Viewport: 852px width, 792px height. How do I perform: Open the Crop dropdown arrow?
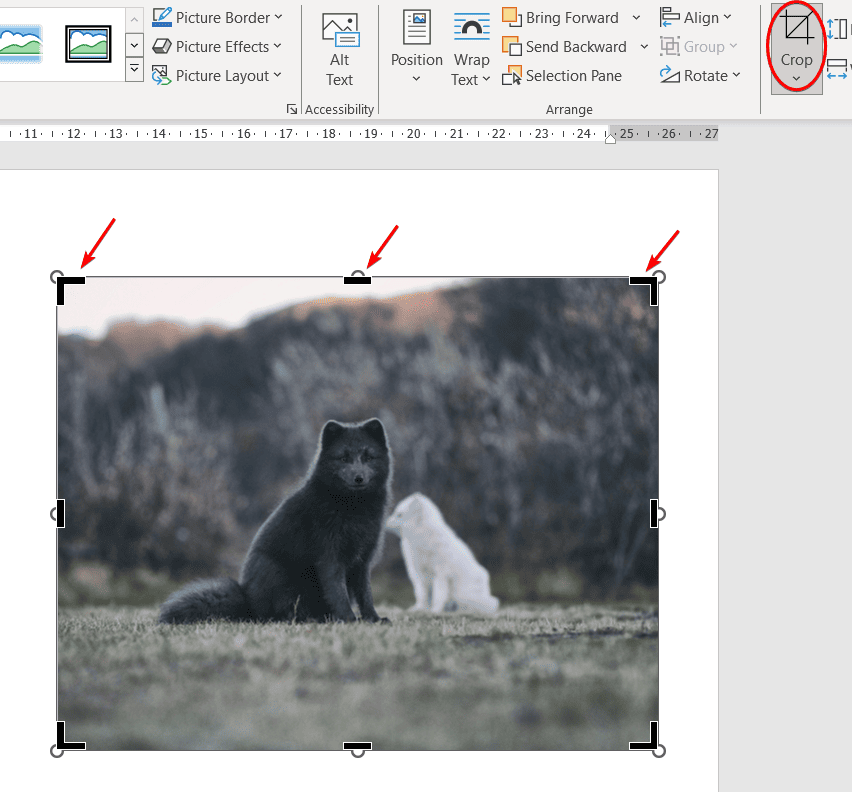coord(796,79)
